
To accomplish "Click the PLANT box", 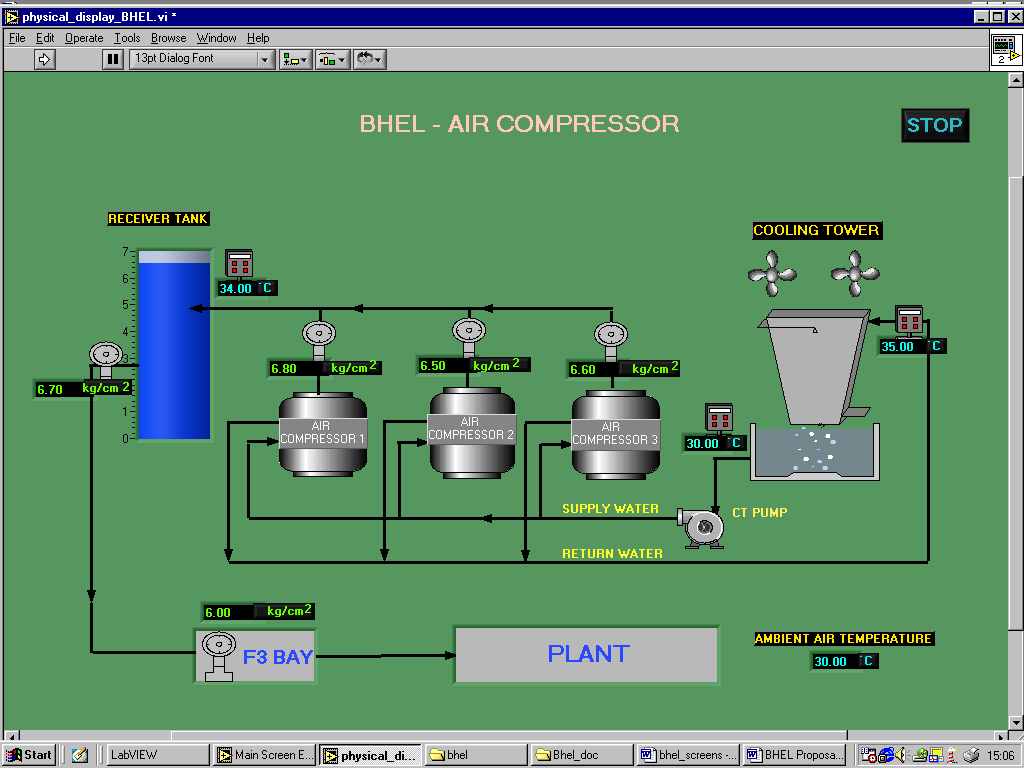I will tap(586, 655).
